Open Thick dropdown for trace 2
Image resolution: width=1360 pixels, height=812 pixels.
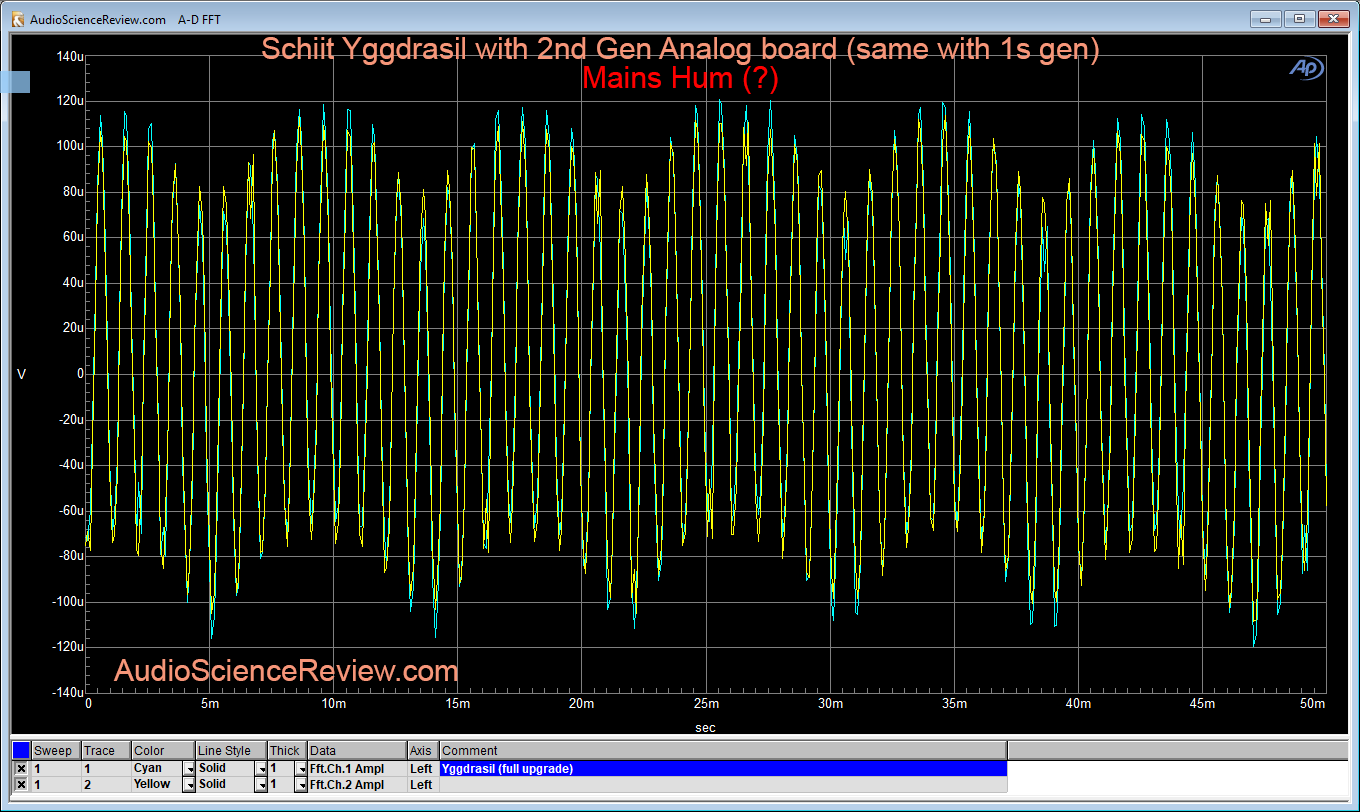point(301,785)
